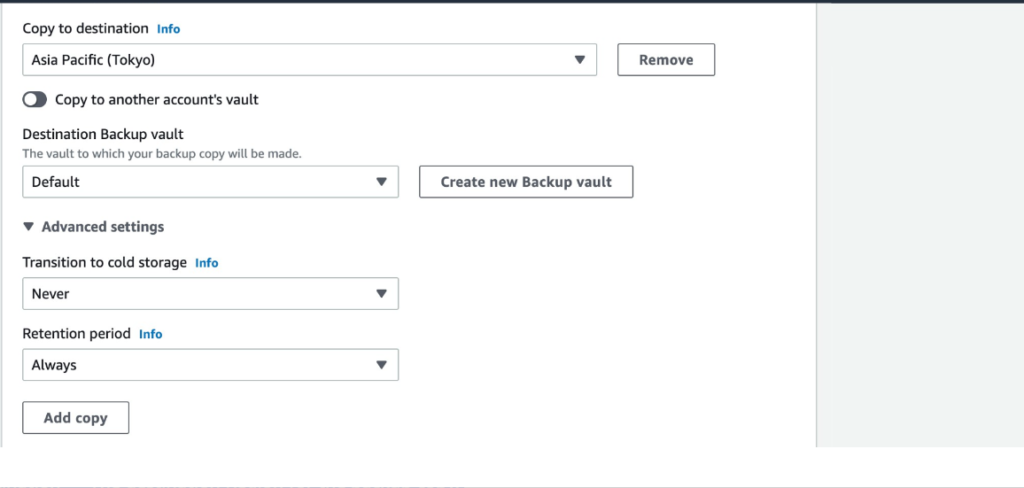The image size is (1024, 488).
Task: Click the Destination Backup vault label
Action: [x=103, y=134]
